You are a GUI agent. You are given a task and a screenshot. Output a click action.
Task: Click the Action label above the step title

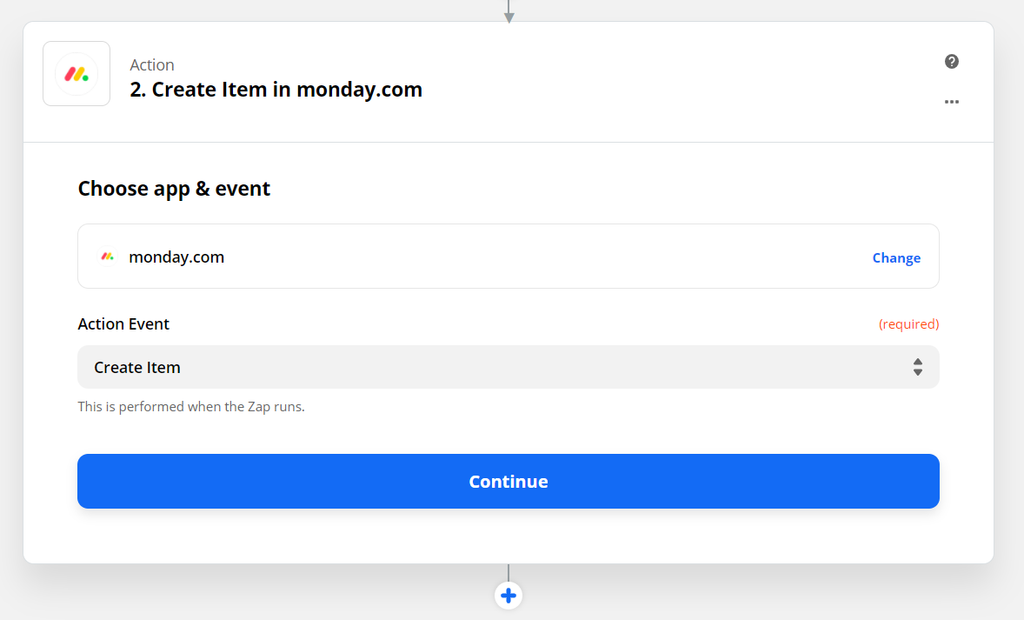[x=151, y=64]
